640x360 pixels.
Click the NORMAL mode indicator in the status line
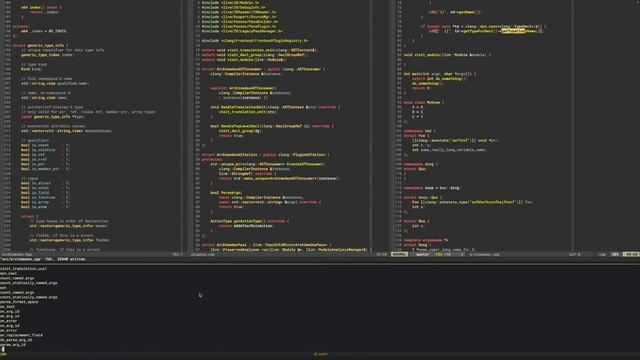(x=399, y=254)
